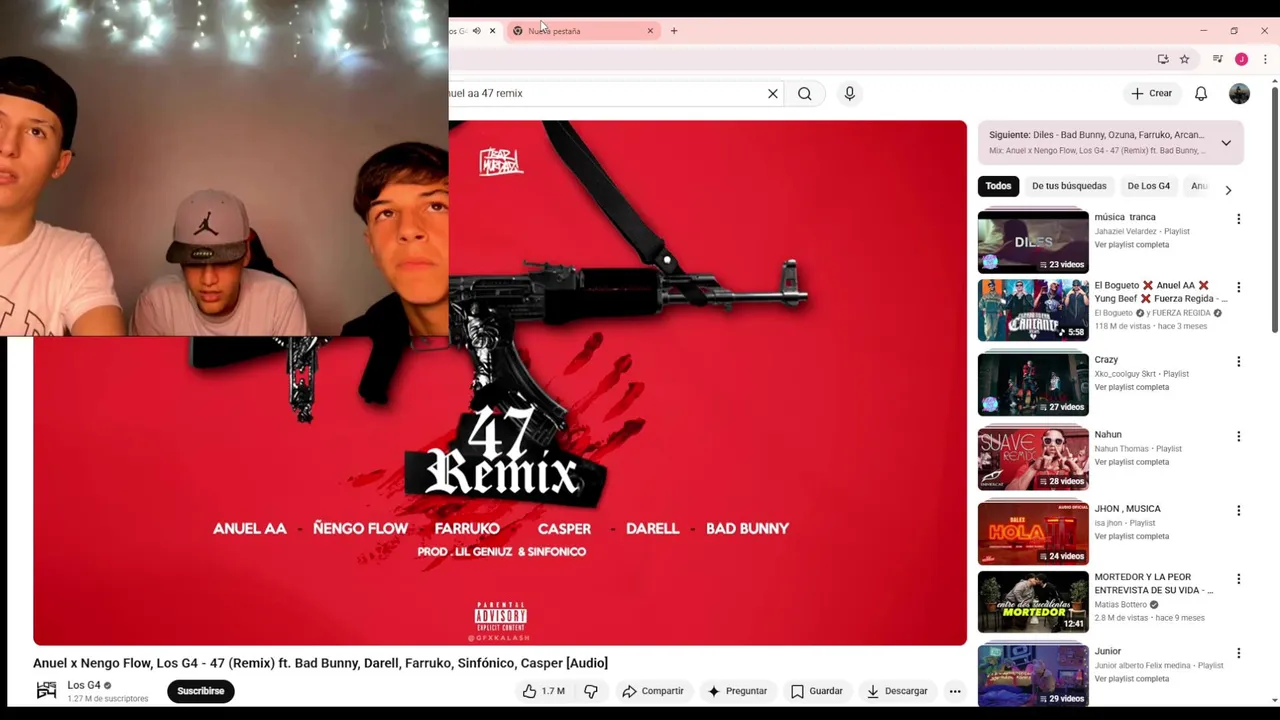
Task: Open música tranca playlist thumbnail
Action: click(x=1033, y=241)
